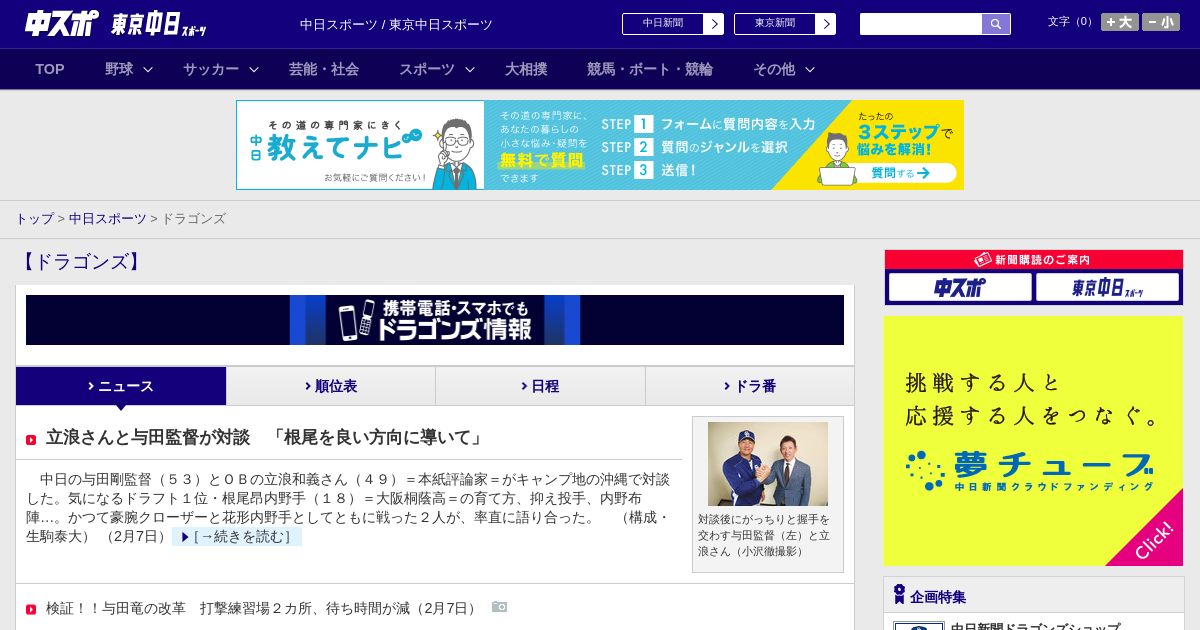Open the 夢チューブ crowdfunding ad
Image resolution: width=1200 pixels, height=630 pixels.
tap(1034, 441)
